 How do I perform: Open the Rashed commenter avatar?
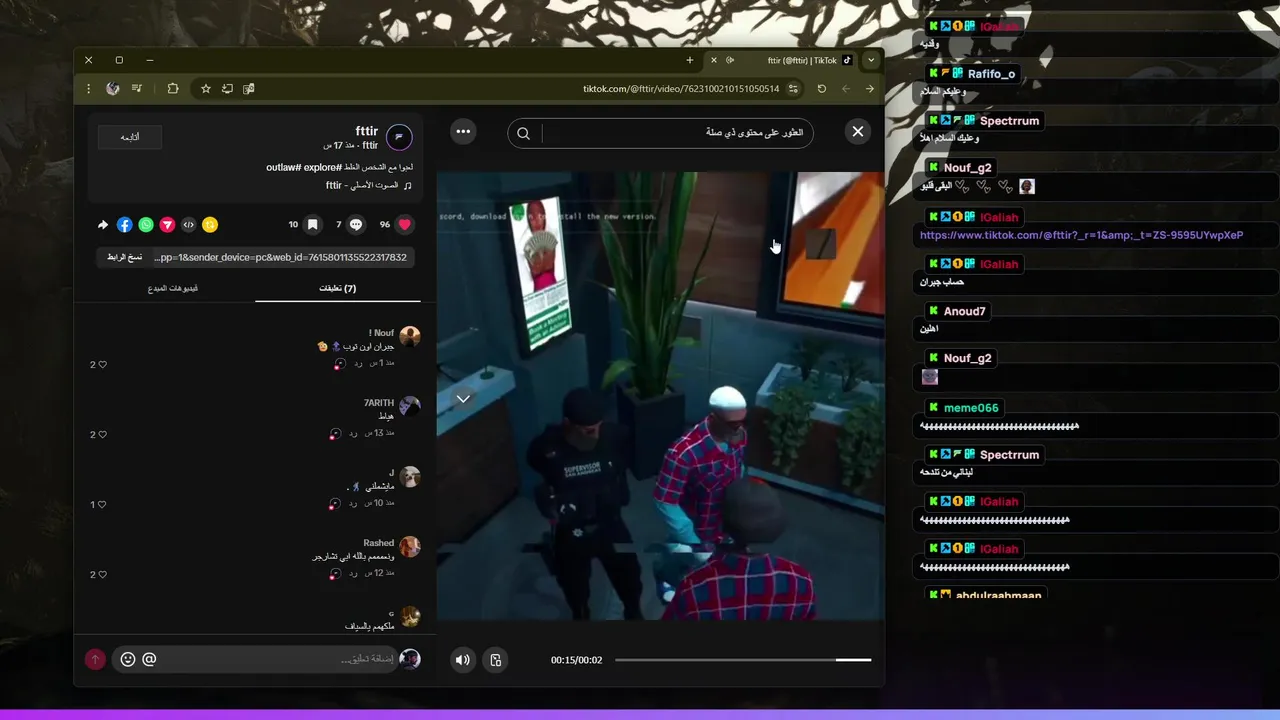pyautogui.click(x=409, y=547)
